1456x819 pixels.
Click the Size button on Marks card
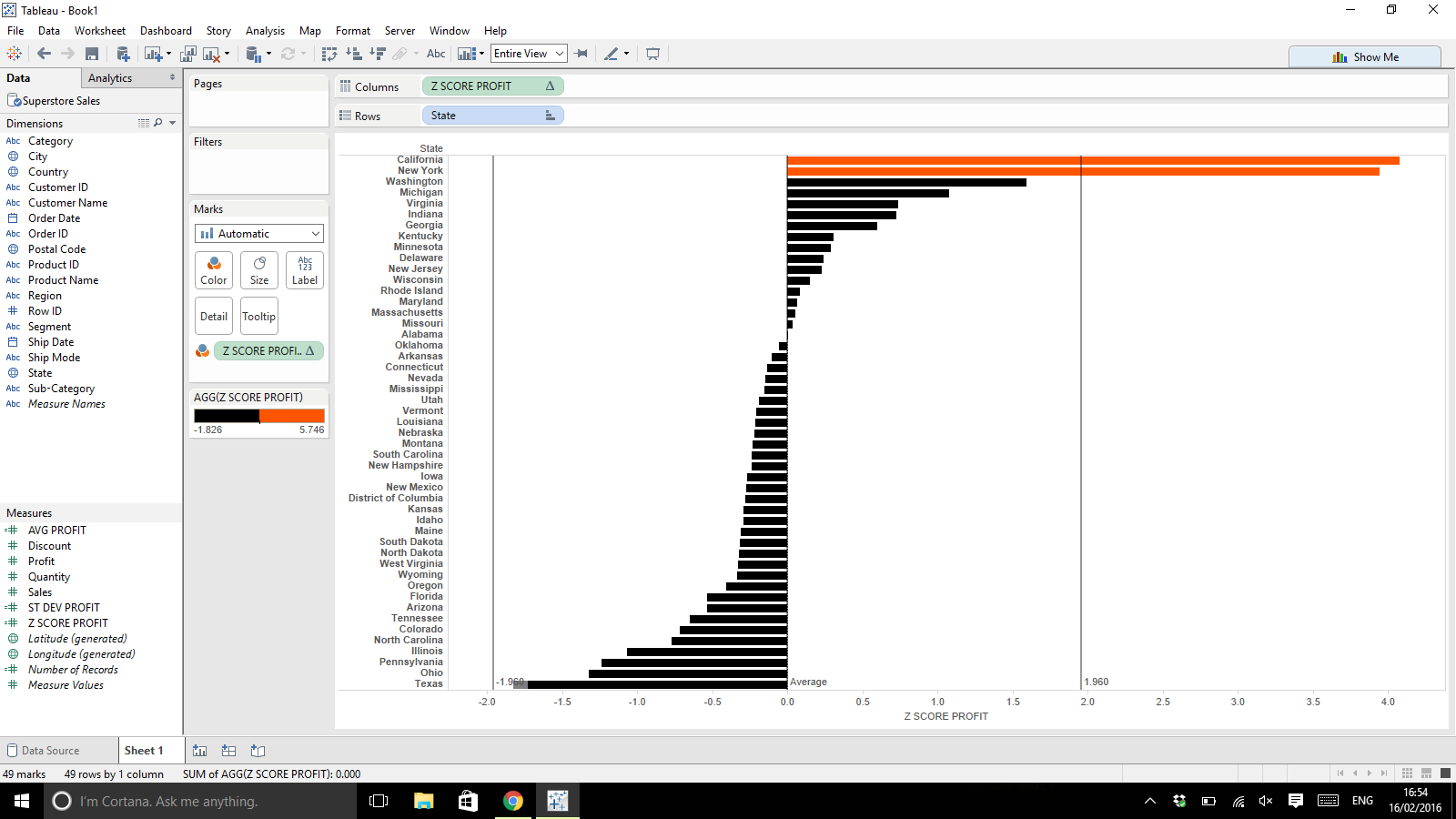(259, 270)
